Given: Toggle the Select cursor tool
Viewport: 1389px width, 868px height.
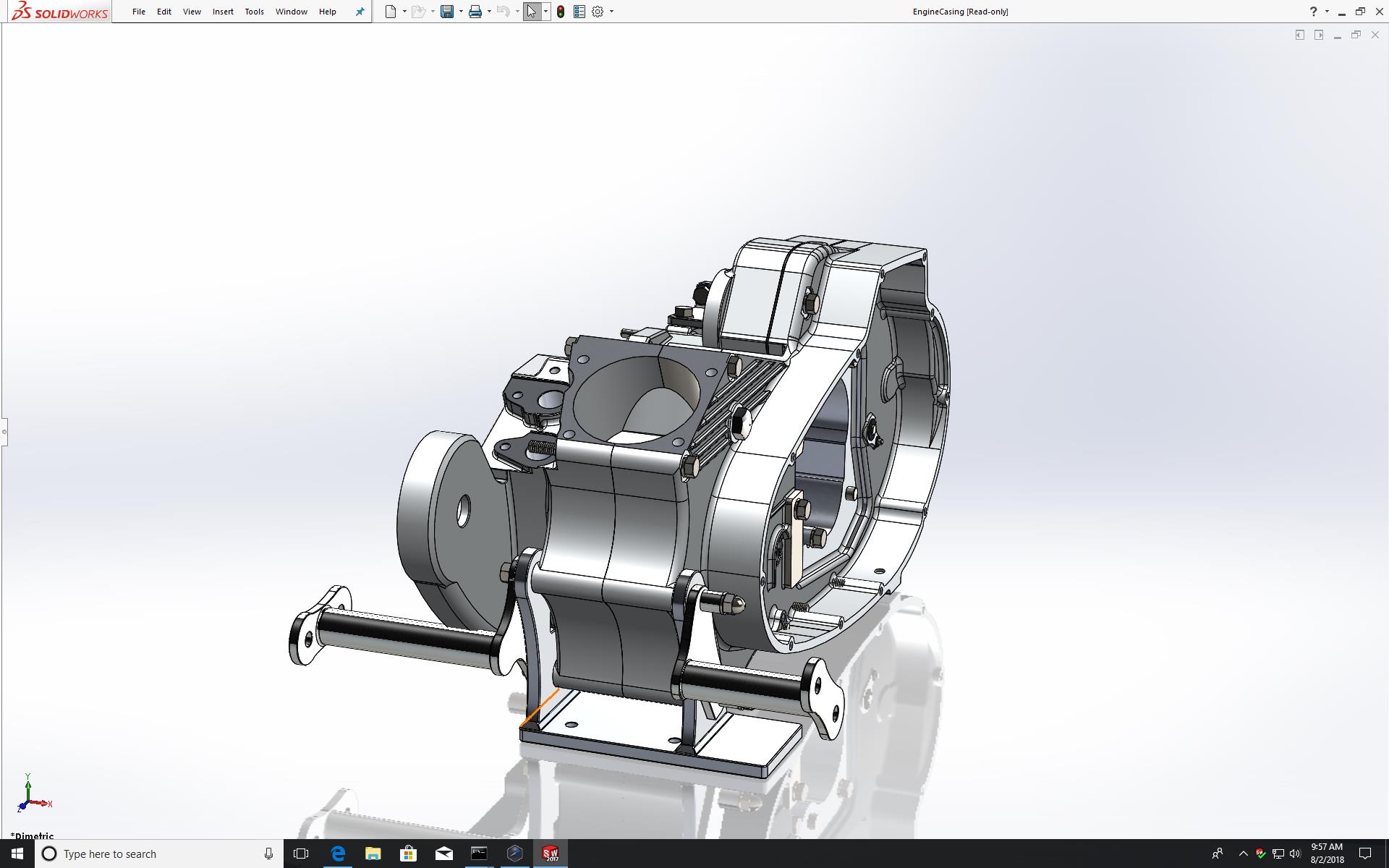Looking at the screenshot, I should click(532, 12).
